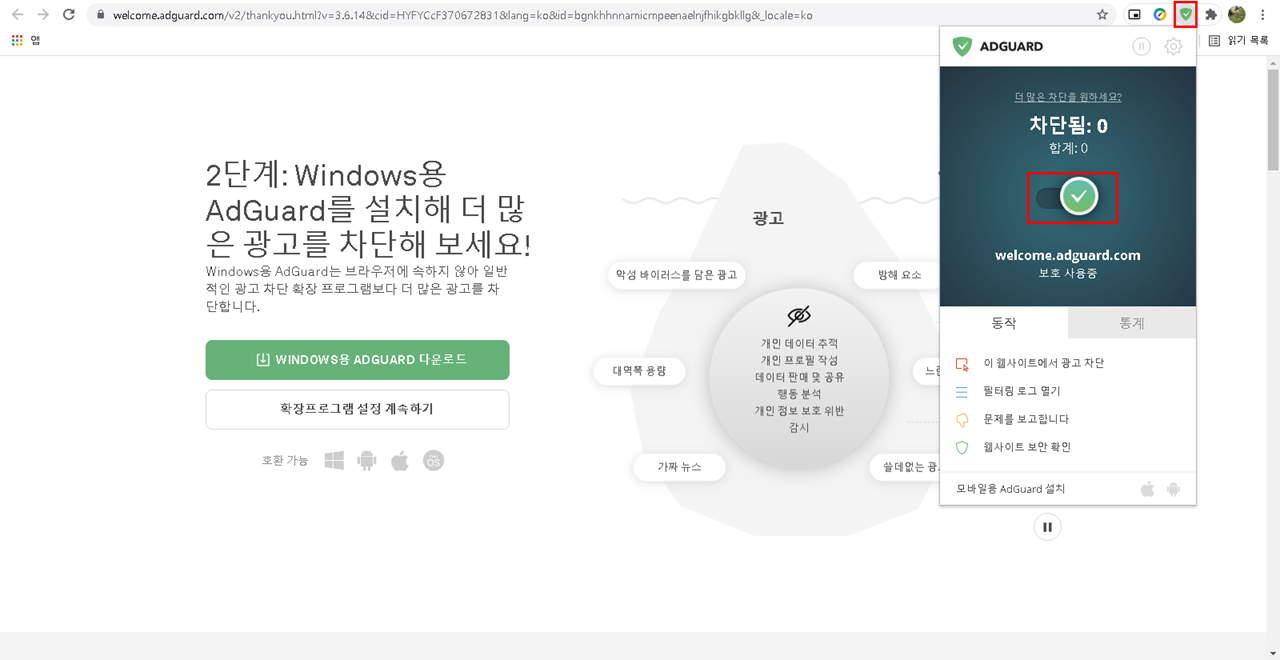
Task: Click the colorful circular extension icon
Action: [x=1160, y=15]
